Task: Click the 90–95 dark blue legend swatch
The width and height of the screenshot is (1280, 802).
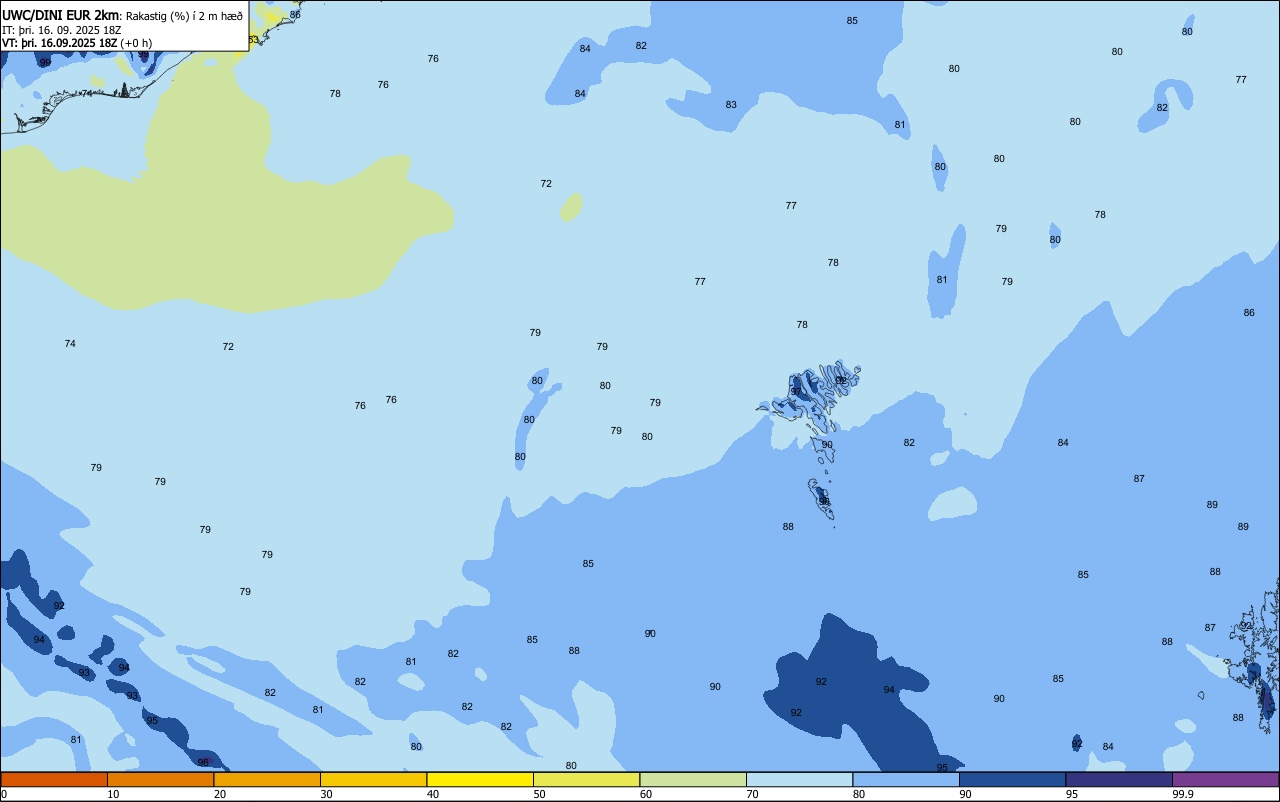Action: [1012, 779]
